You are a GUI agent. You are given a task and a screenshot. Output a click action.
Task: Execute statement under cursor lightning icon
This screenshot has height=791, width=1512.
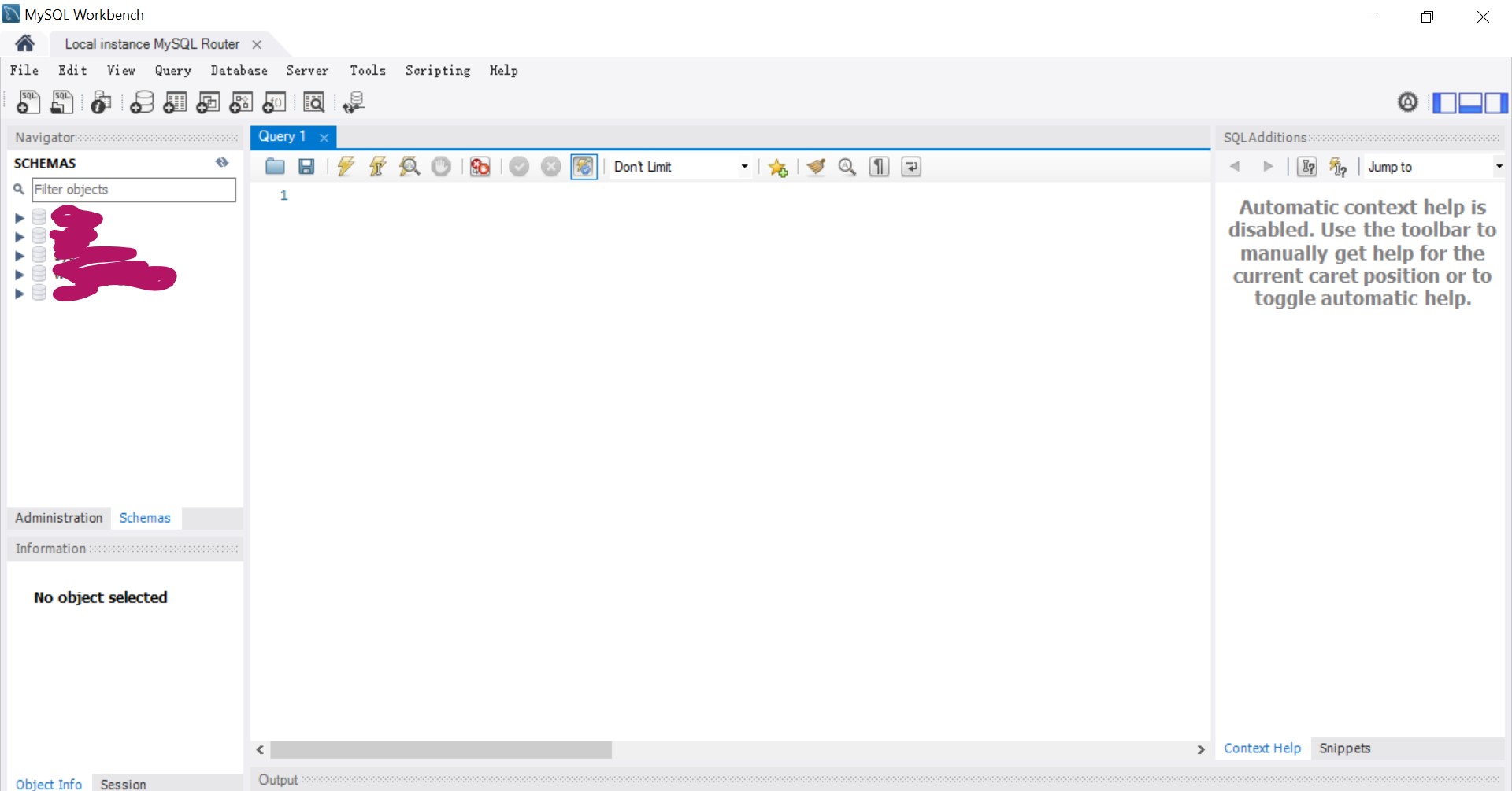(x=378, y=167)
